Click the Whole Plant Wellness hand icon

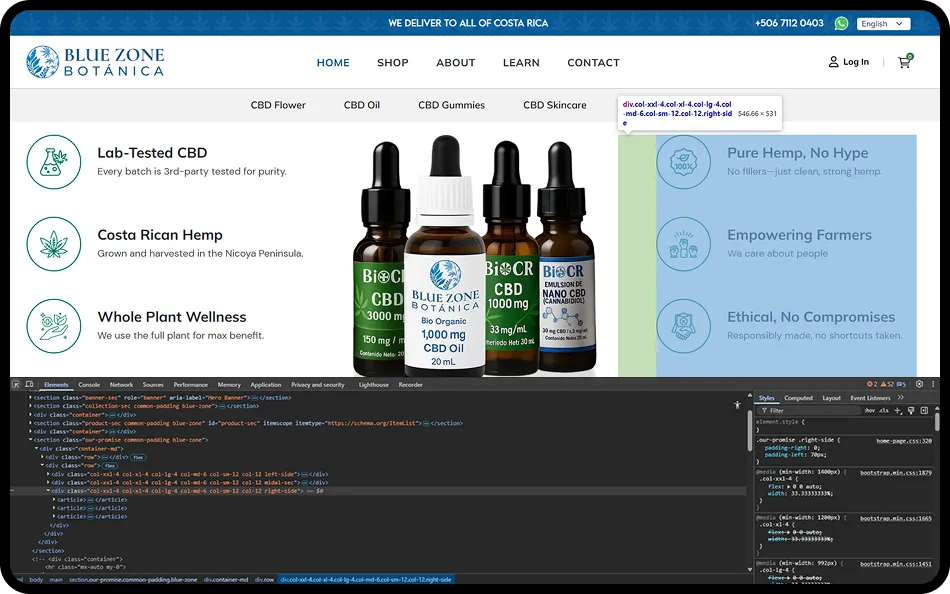pos(53,326)
